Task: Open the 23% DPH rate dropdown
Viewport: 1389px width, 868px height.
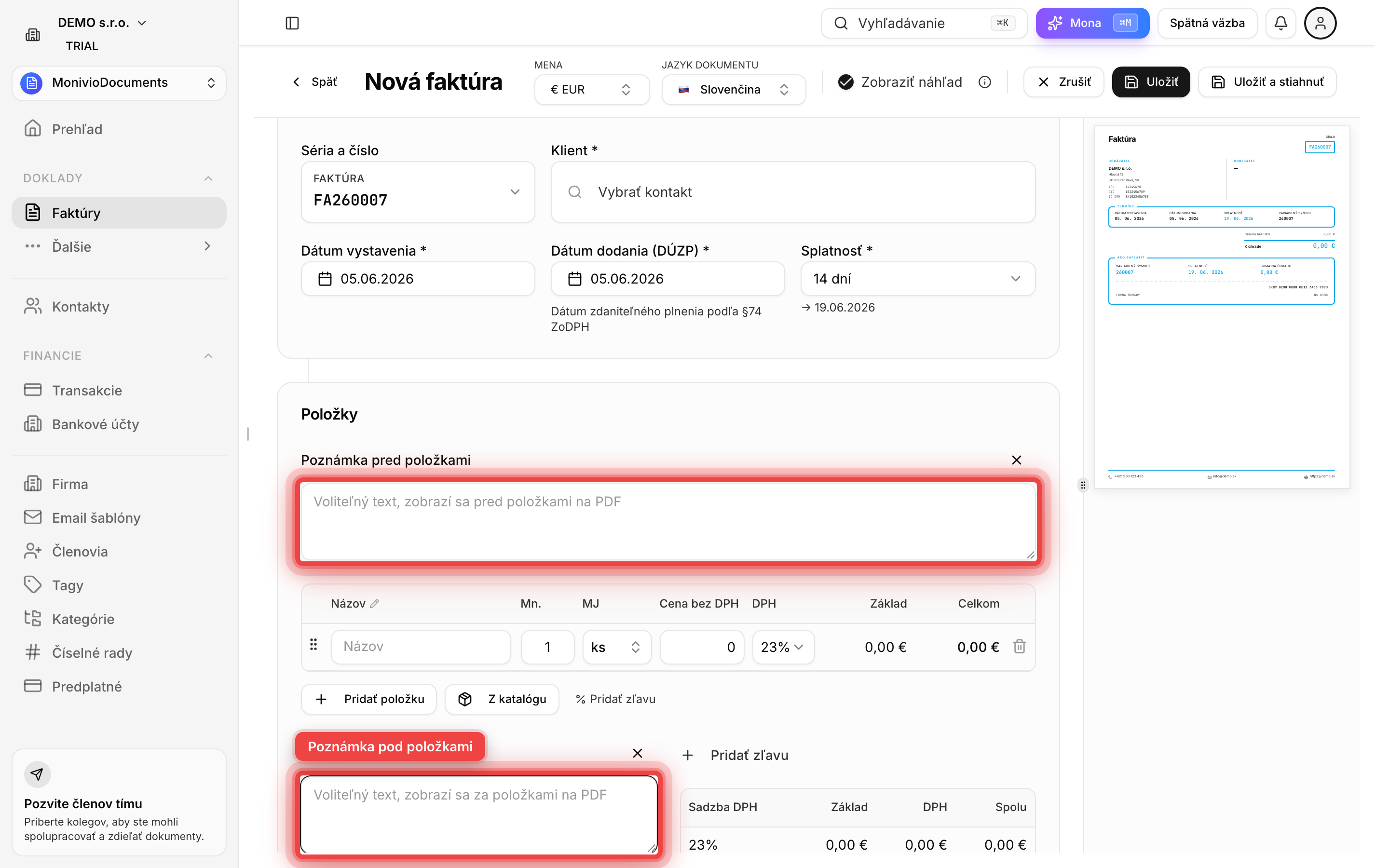Action: tap(783, 647)
